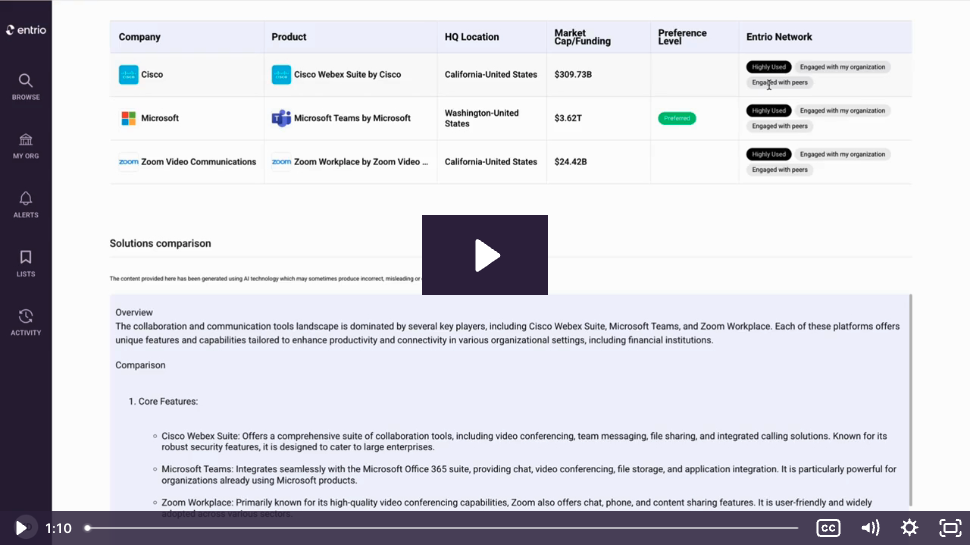This screenshot has height=545, width=971.
Task: Open the Browse section in sidebar
Action: click(25, 86)
